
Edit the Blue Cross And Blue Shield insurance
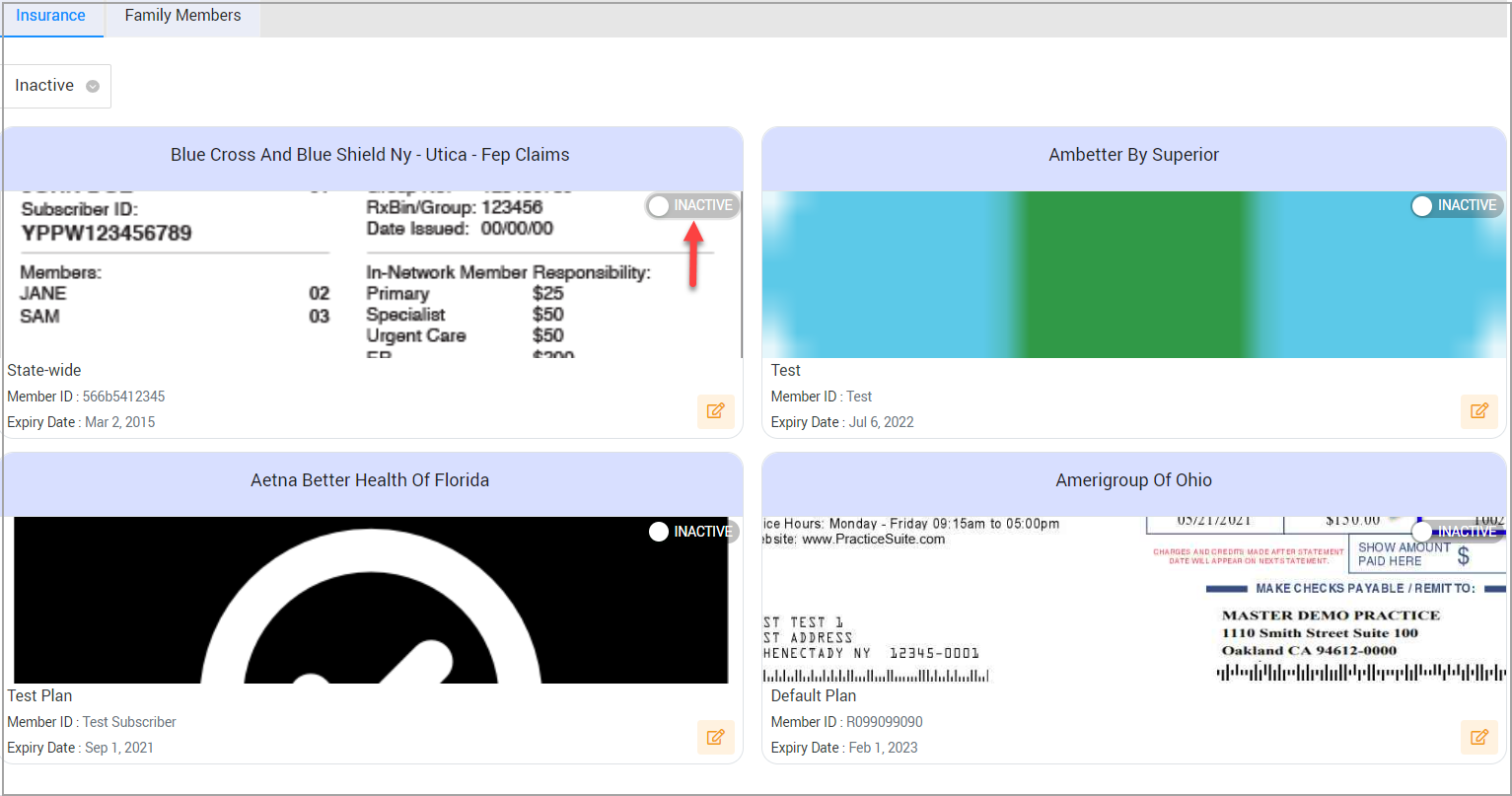click(715, 411)
